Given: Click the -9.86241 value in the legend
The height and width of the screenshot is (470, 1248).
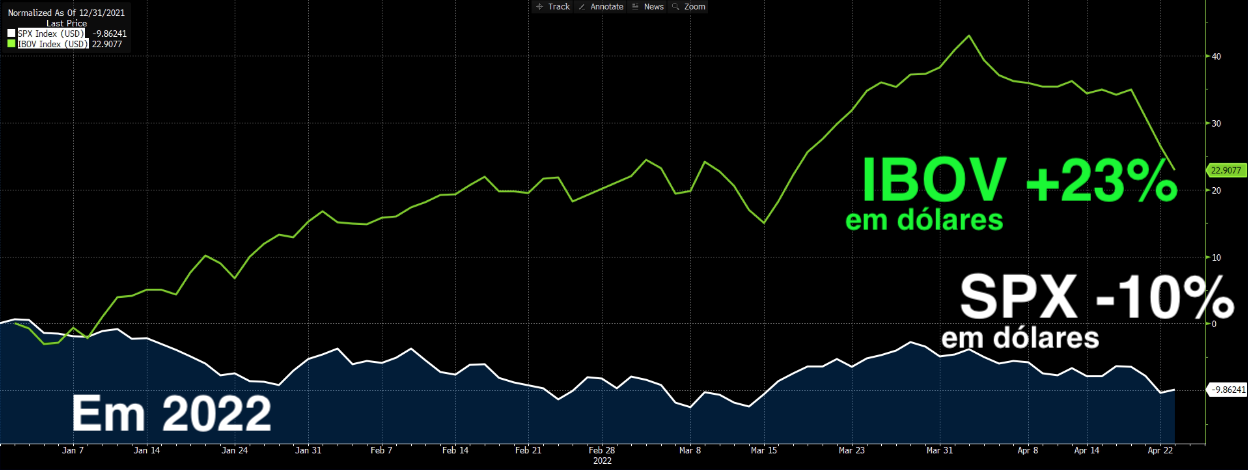Looking at the screenshot, I should 110,33.
